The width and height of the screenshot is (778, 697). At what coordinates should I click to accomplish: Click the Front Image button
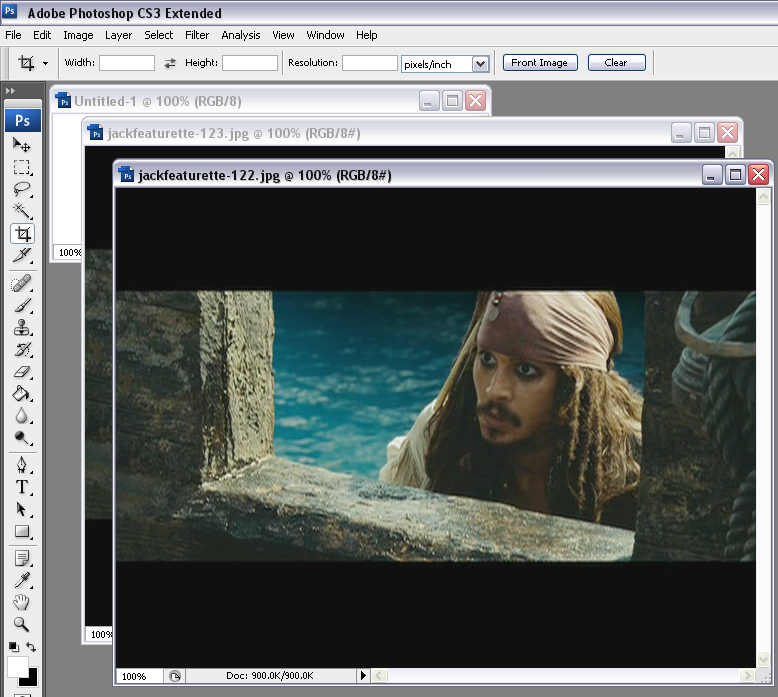pyautogui.click(x=539, y=63)
